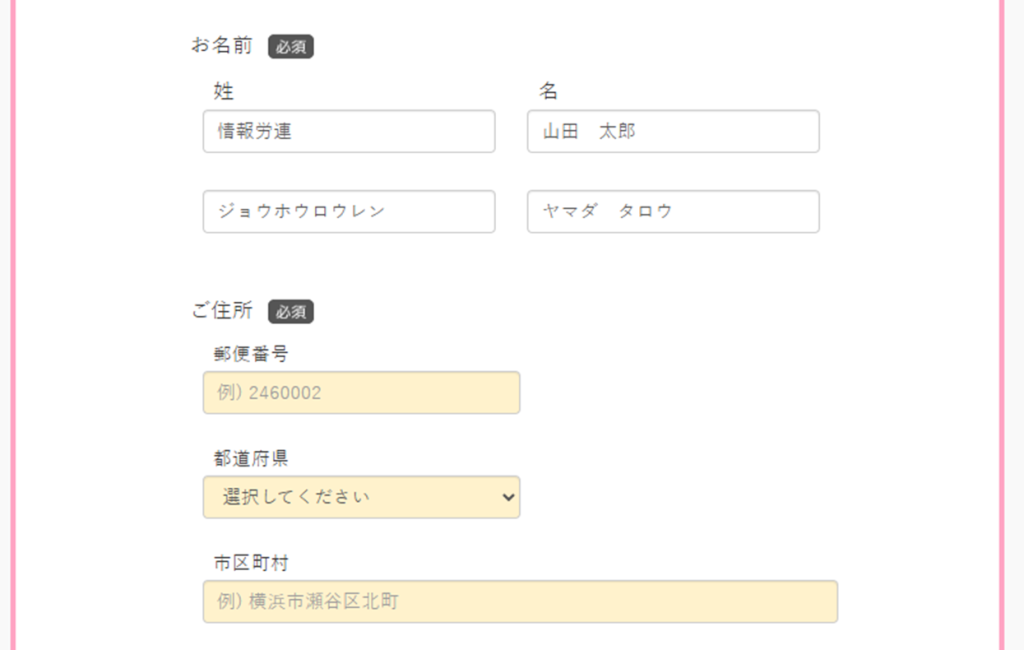1024x650 pixels.
Task: Focus the katakana field with ジョウホウロウレン
Action: pyautogui.click(x=348, y=211)
